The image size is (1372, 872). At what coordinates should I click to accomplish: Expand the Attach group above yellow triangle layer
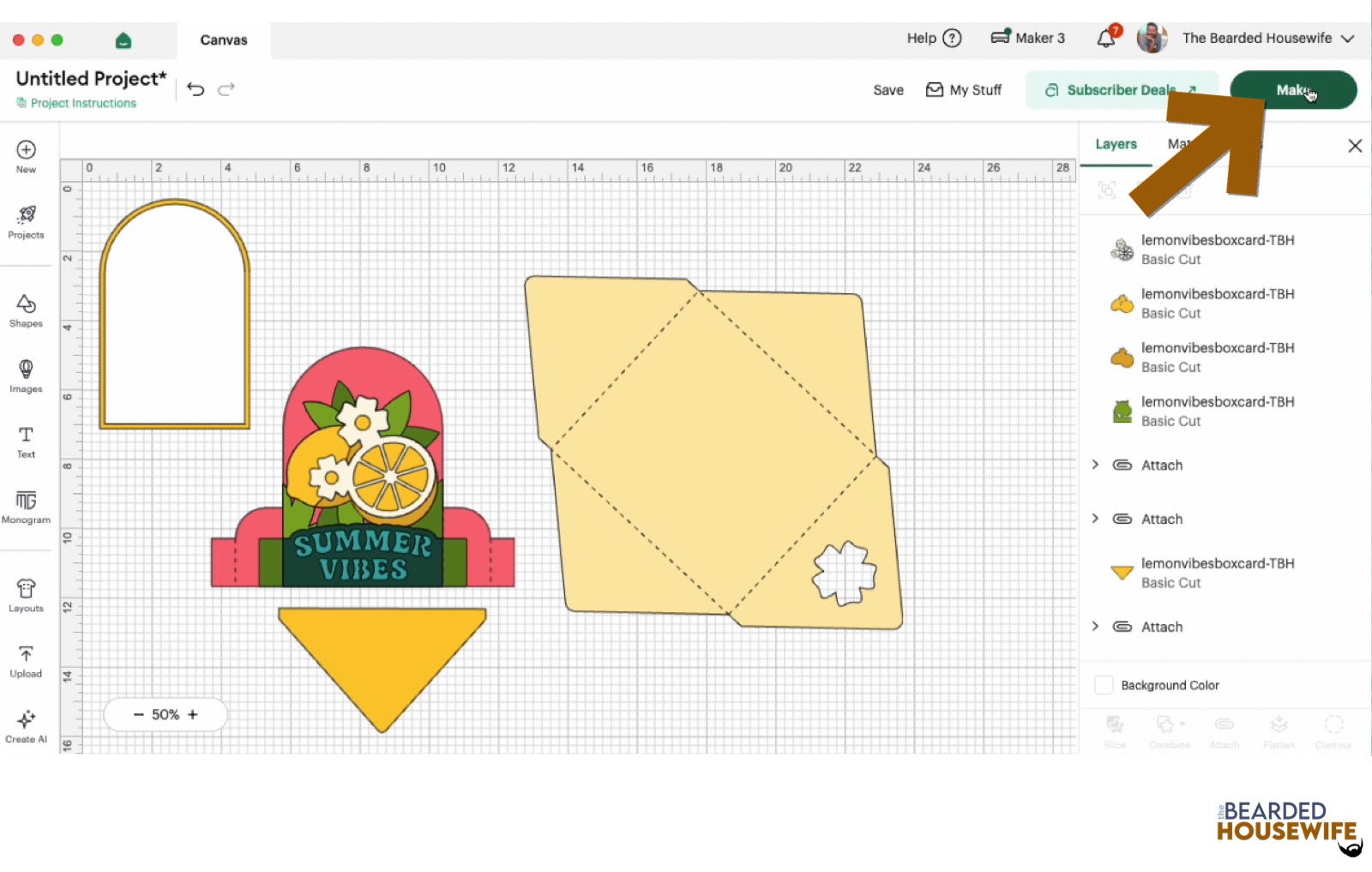[x=1095, y=519]
